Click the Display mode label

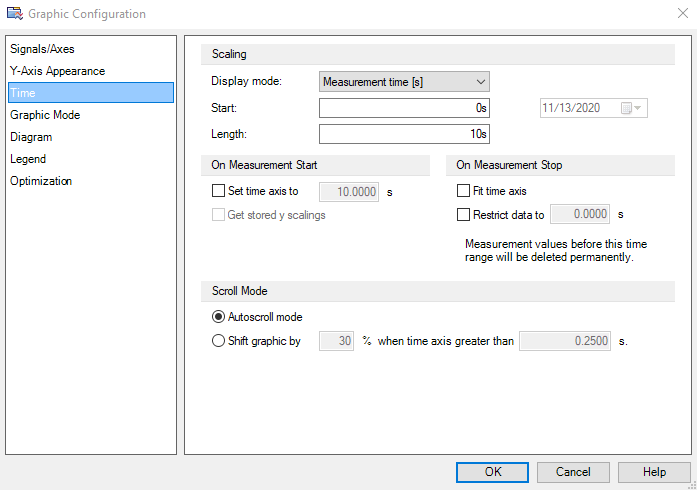point(246,81)
